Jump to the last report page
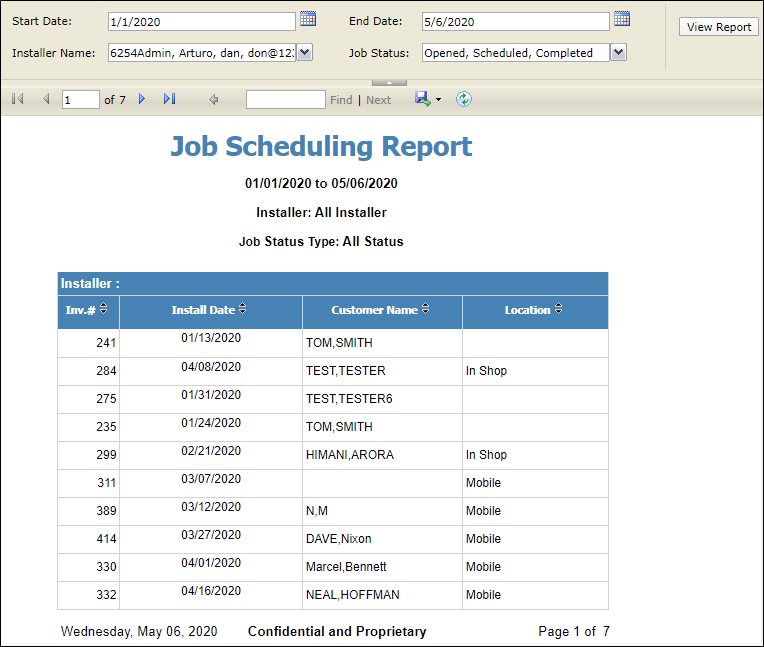This screenshot has height=647, width=764. pos(170,99)
